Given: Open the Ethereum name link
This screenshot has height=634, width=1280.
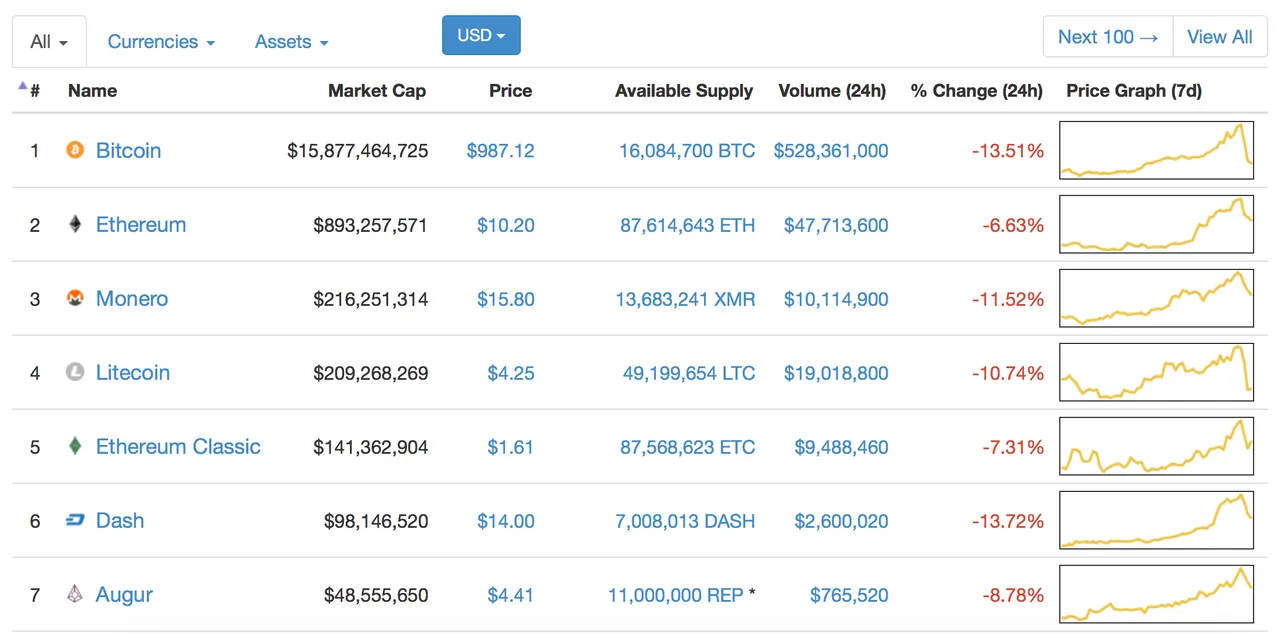Looking at the screenshot, I should pyautogui.click(x=141, y=225).
